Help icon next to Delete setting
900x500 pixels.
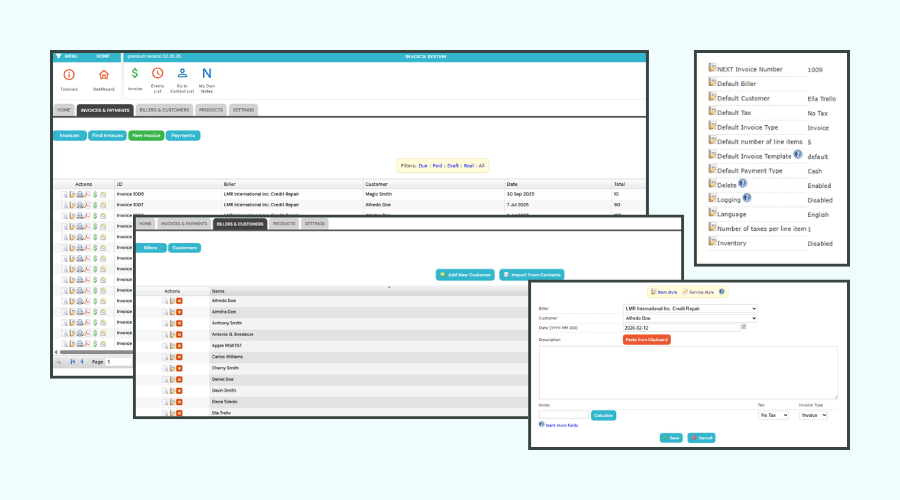pos(743,184)
